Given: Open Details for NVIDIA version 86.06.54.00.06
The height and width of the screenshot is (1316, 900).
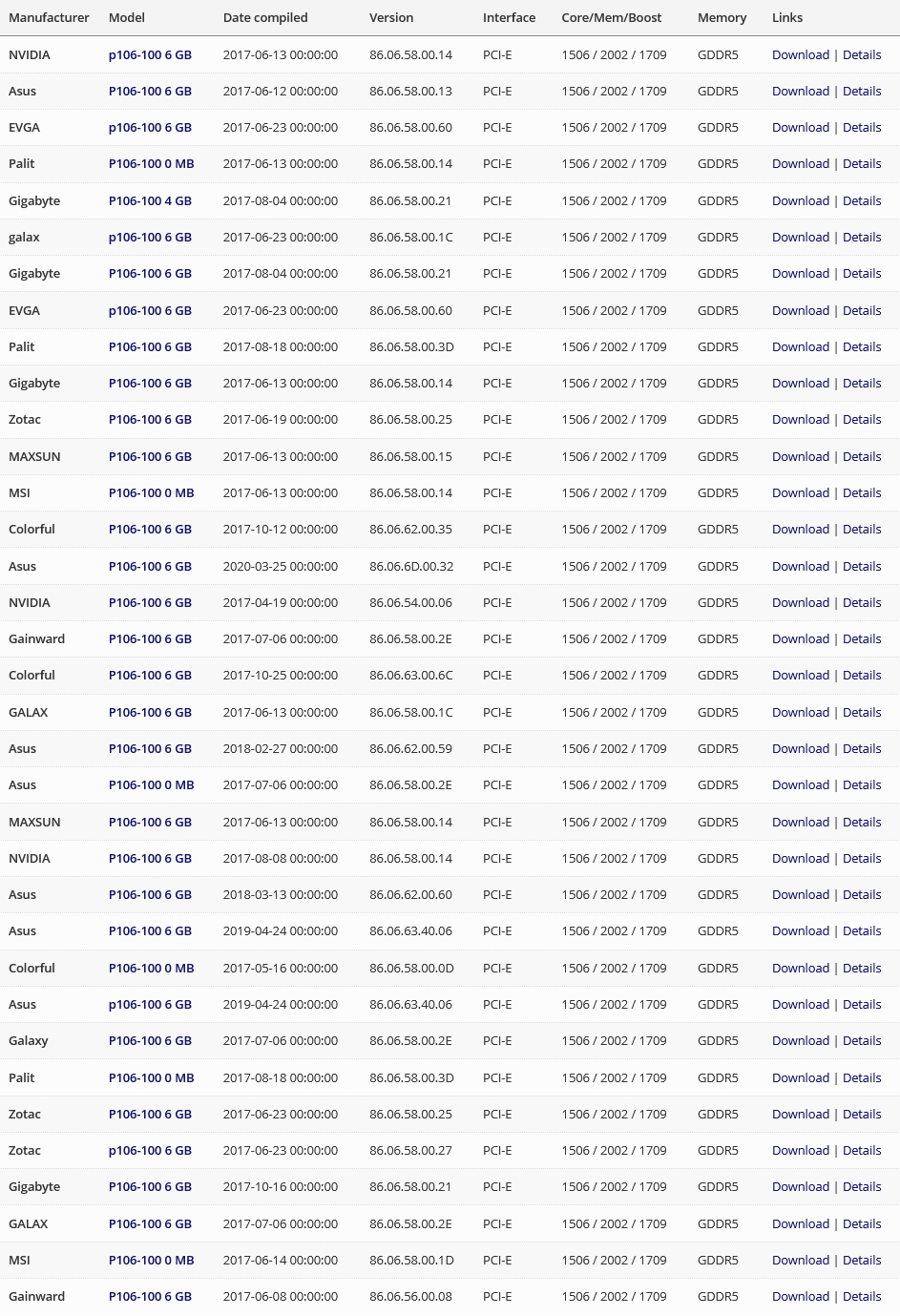Looking at the screenshot, I should click(861, 602).
